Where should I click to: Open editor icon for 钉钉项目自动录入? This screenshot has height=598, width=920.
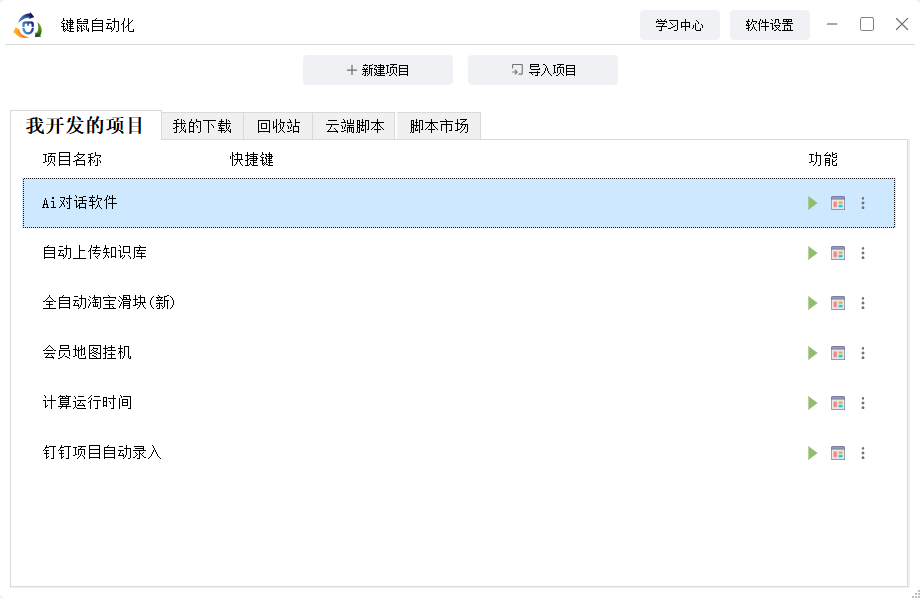[838, 452]
